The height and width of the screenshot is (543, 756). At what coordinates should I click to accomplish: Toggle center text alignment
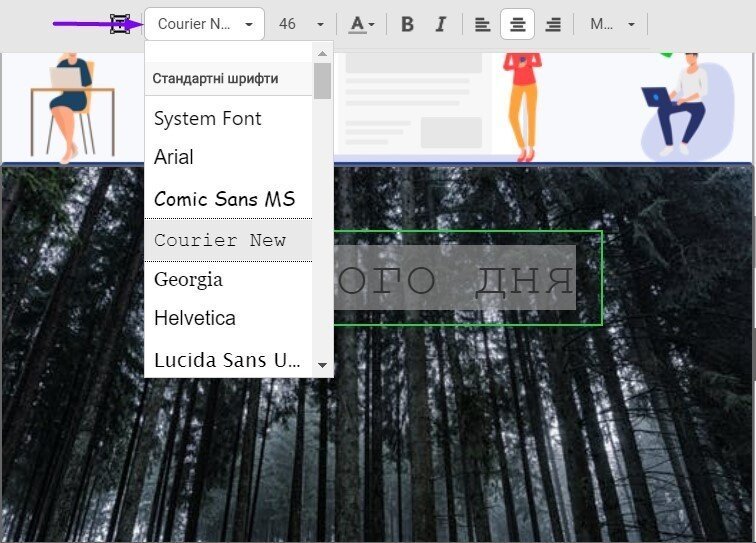tap(517, 24)
